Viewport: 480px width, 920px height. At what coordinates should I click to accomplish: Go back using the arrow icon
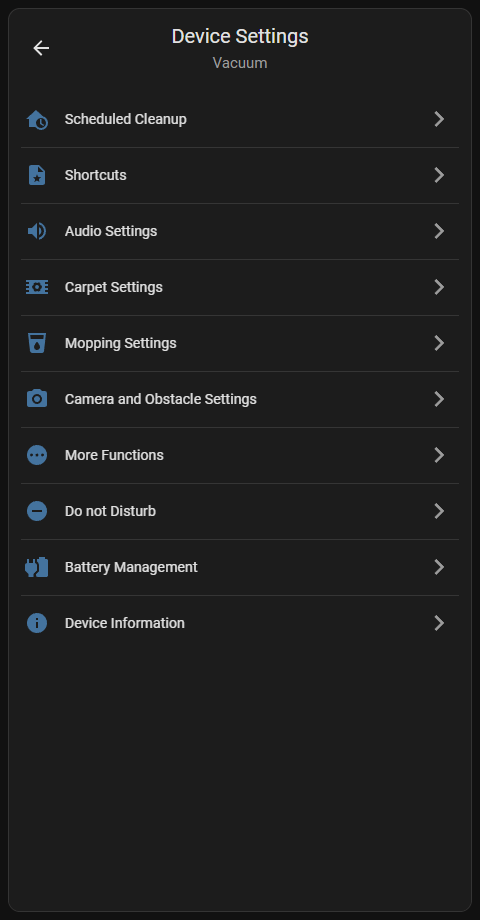pos(41,48)
